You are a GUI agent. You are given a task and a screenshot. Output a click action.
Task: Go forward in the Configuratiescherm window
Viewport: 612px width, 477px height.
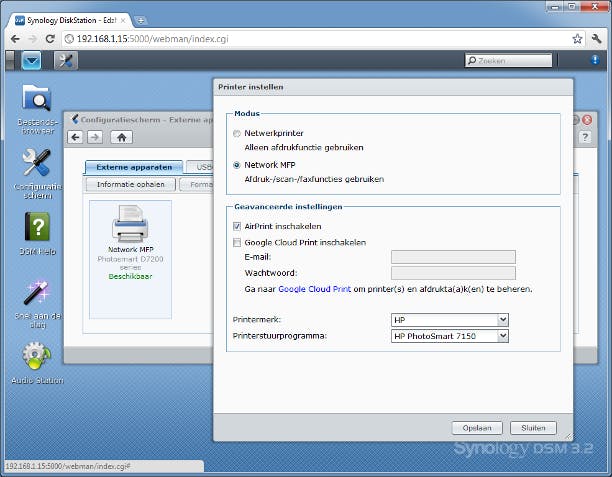(95, 137)
